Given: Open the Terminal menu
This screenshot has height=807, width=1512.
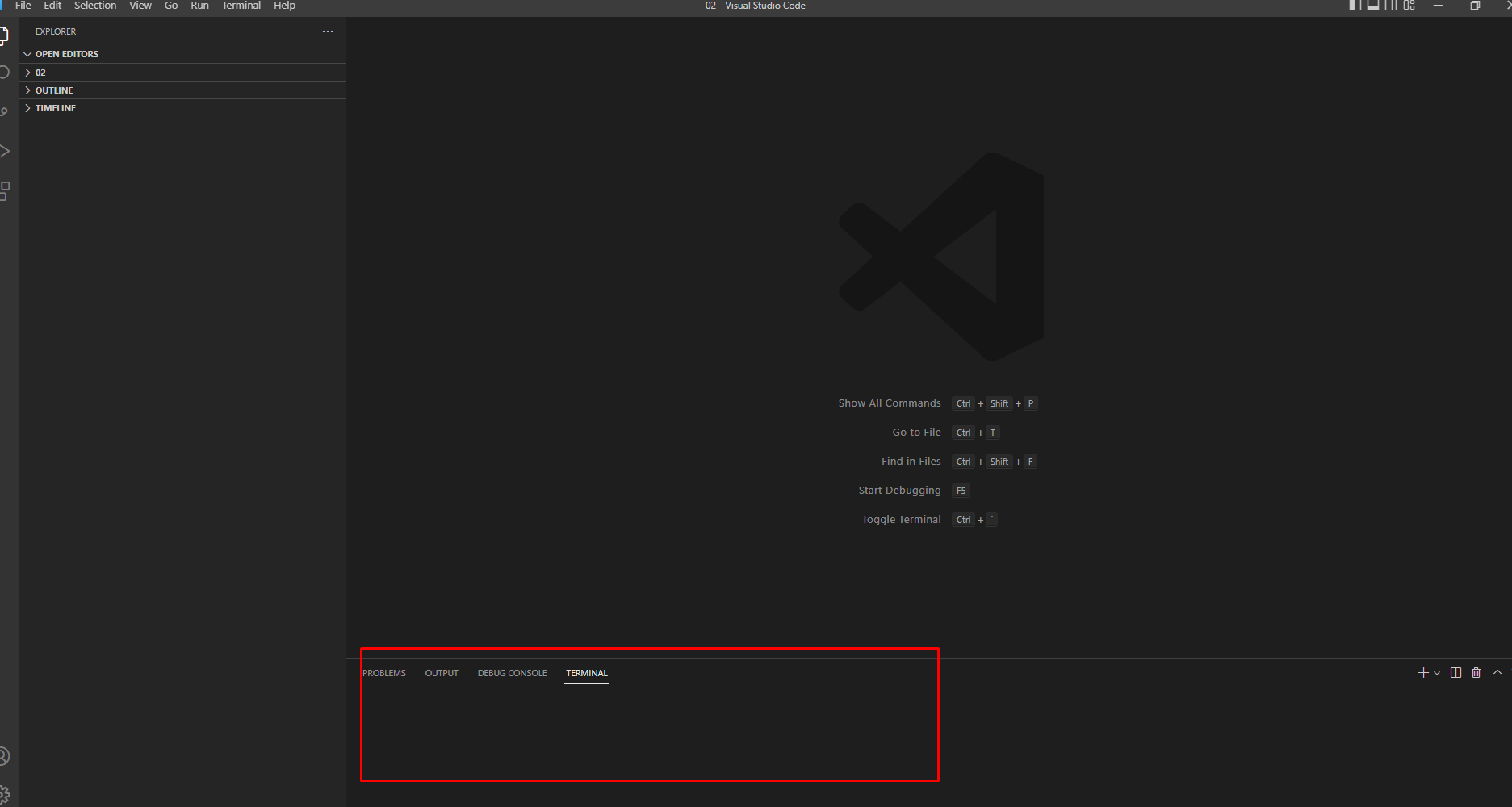Looking at the screenshot, I should click(x=240, y=6).
